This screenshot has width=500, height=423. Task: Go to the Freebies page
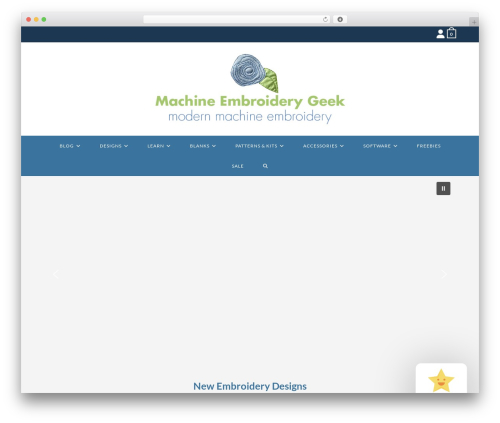pos(429,146)
